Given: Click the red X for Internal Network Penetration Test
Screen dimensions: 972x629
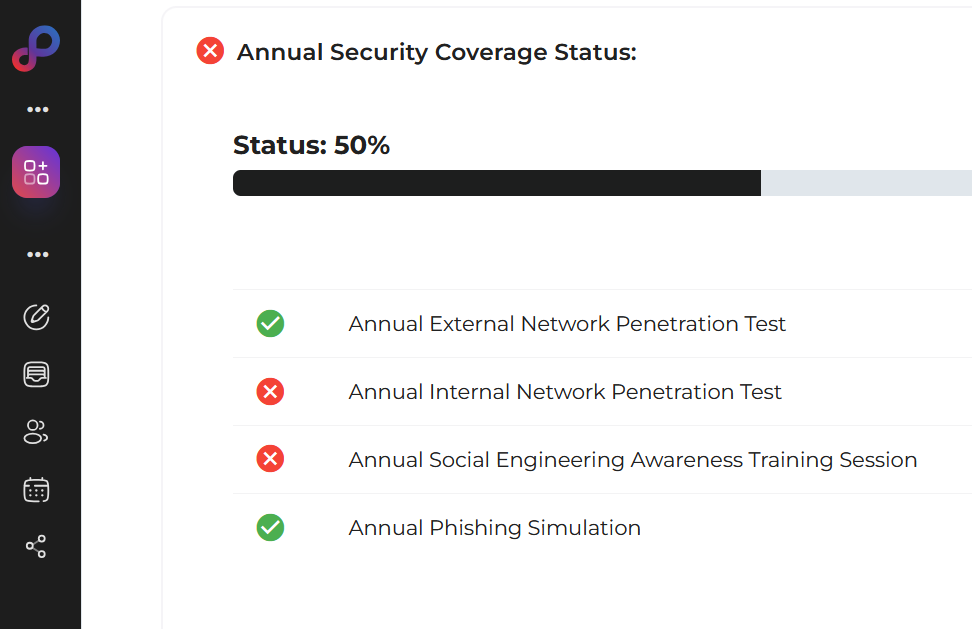Looking at the screenshot, I should (x=270, y=392).
